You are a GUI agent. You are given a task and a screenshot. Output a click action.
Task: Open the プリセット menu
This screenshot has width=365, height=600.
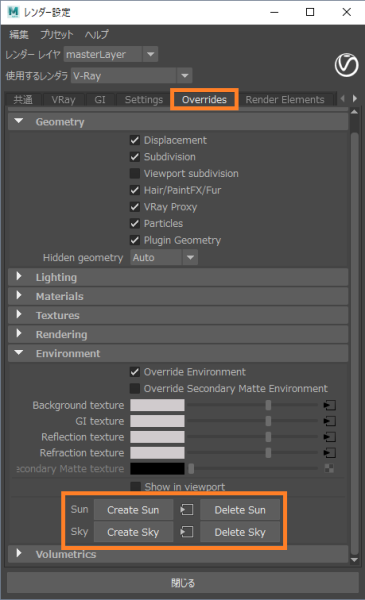point(57,34)
